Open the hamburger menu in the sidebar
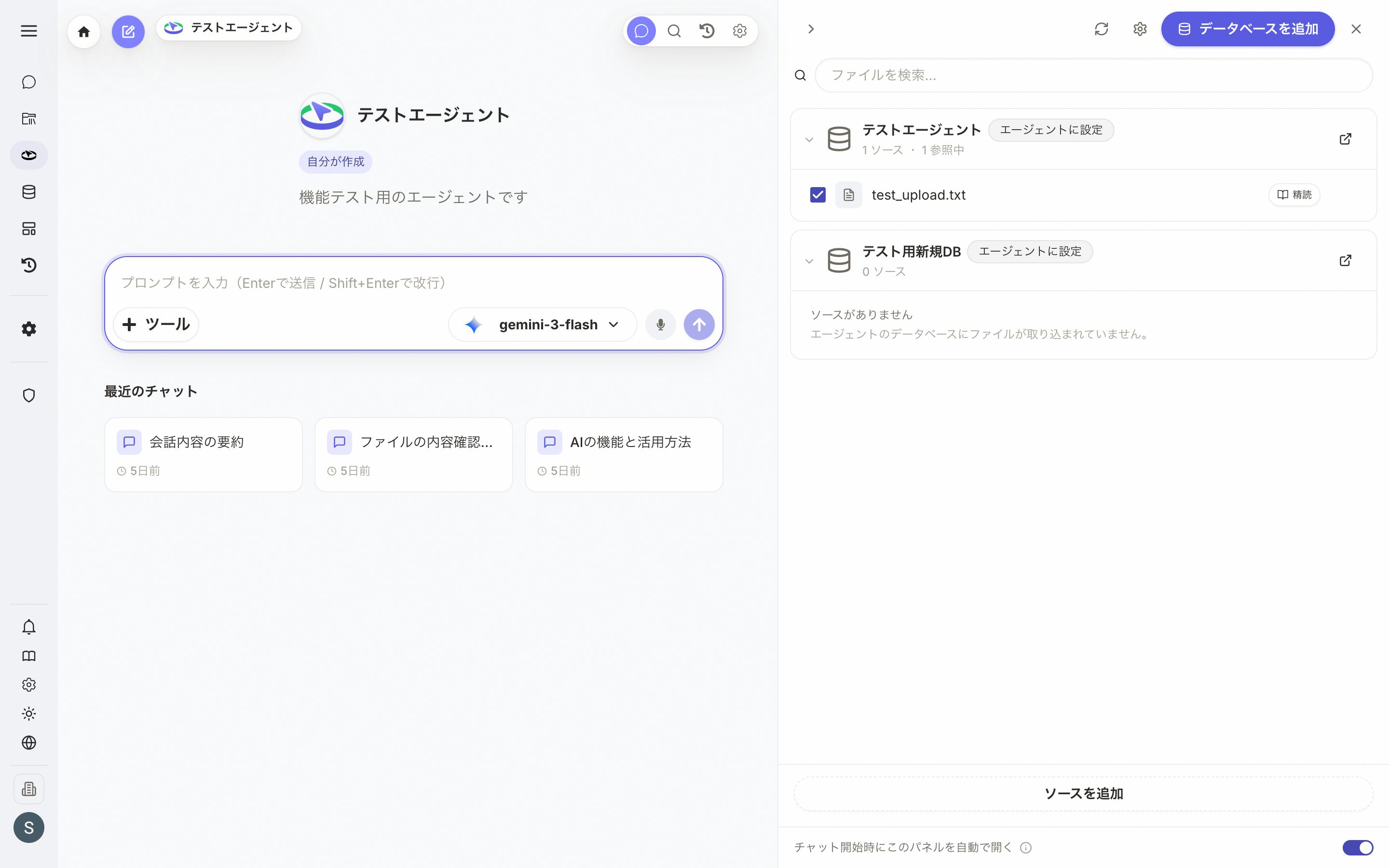The image size is (1389, 868). [29, 31]
